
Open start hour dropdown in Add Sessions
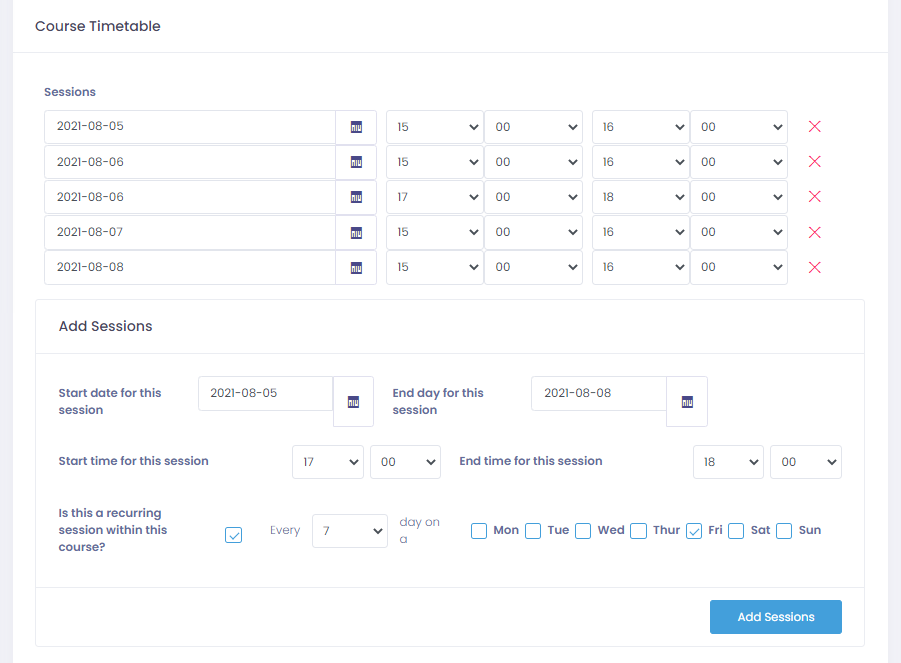(x=327, y=462)
